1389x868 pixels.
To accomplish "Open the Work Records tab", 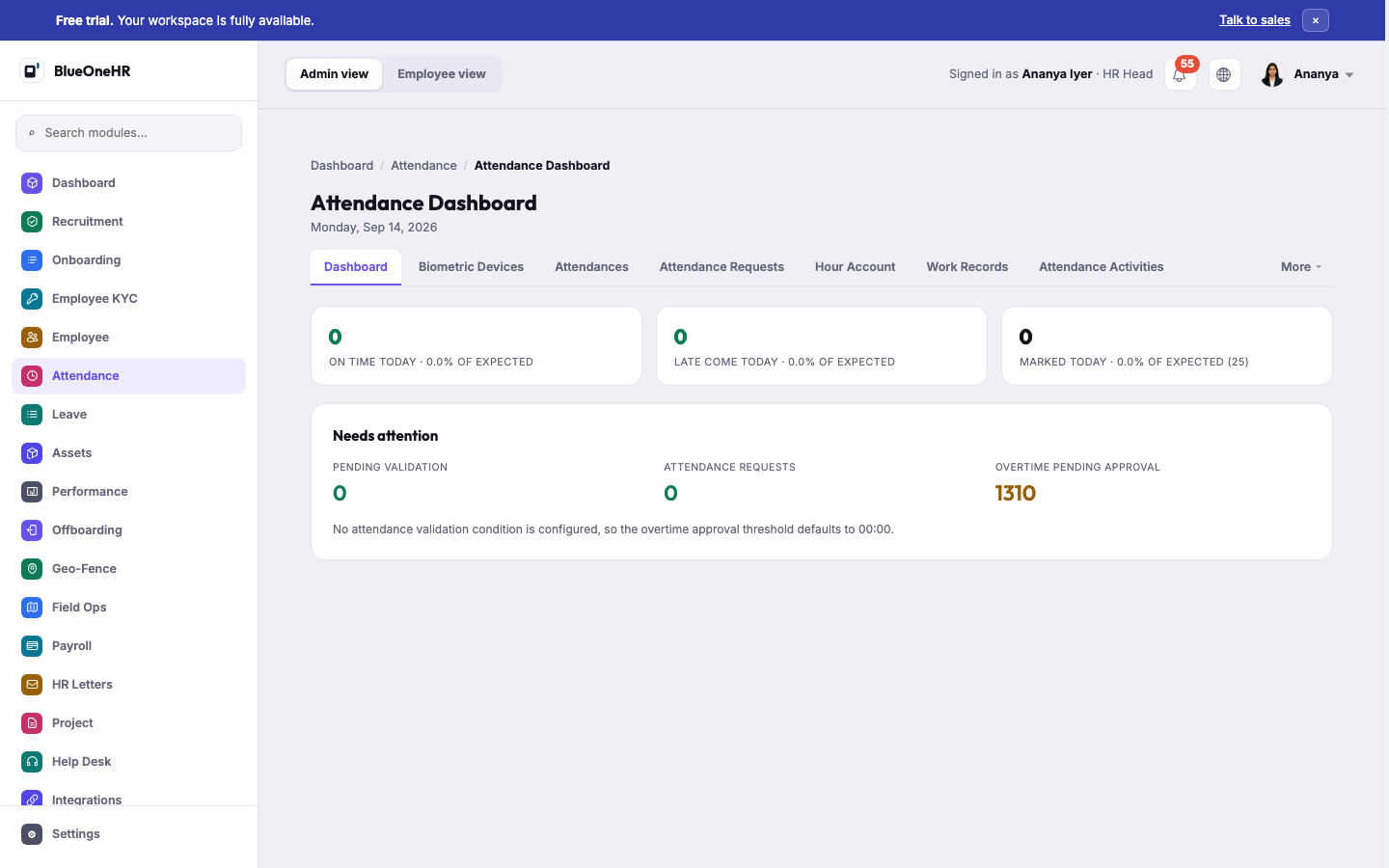I will [x=967, y=267].
